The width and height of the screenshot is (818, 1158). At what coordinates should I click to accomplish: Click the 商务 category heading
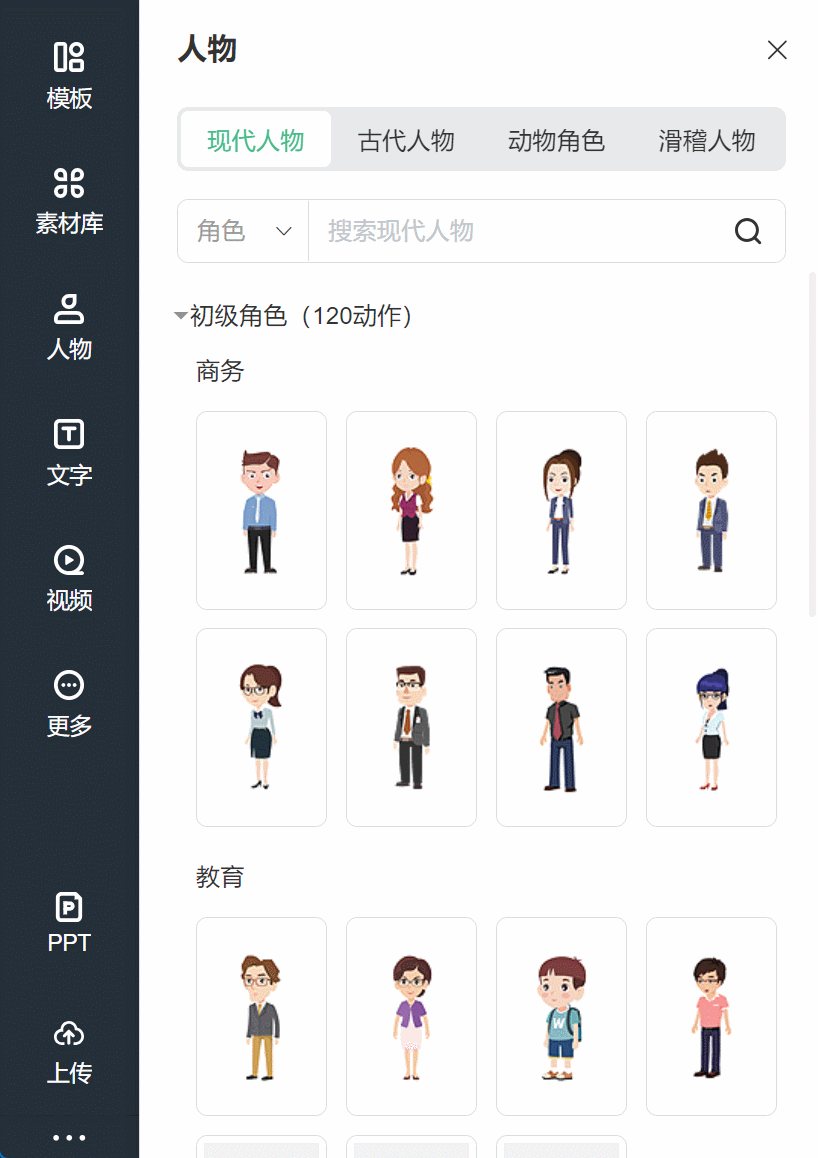220,371
